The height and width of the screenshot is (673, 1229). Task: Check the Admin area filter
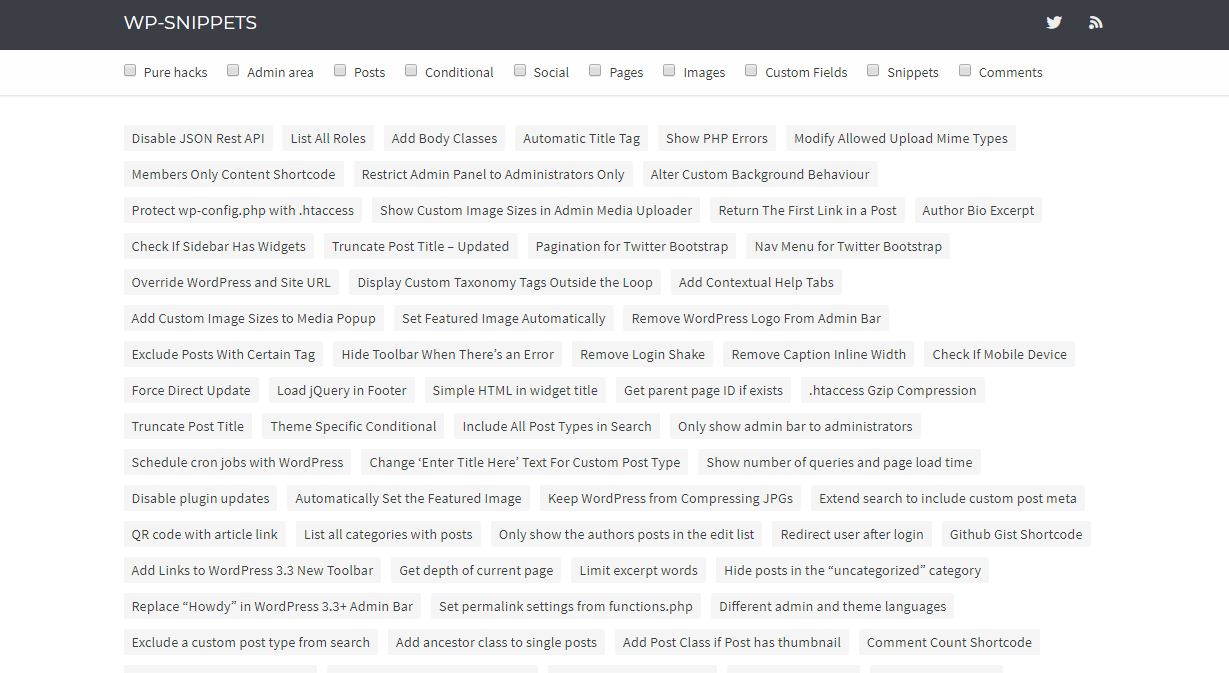(233, 70)
